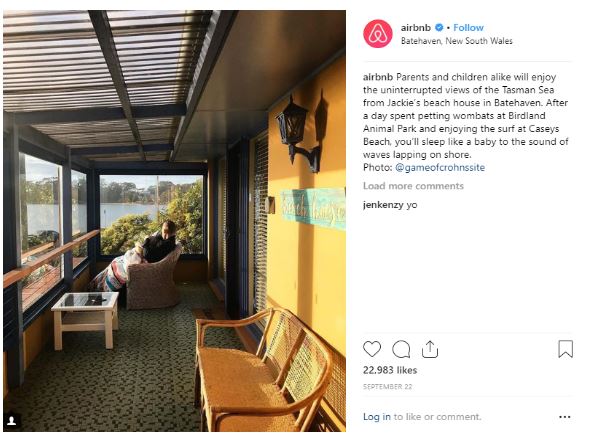Open the airbnb username in the header
This screenshot has height=436, width=600.
pos(416,28)
